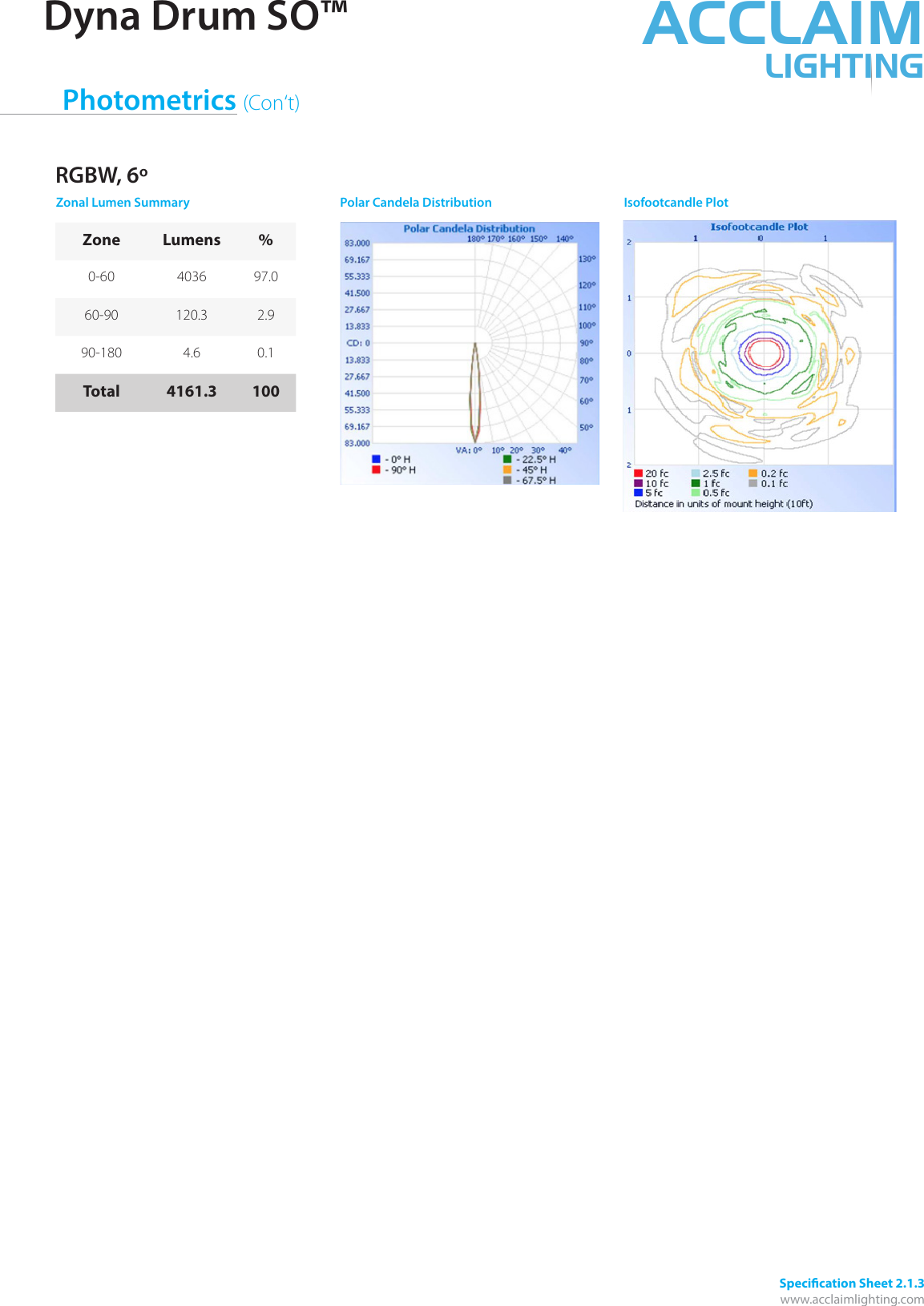Image resolution: width=924 pixels, height=1306 pixels.
Task: Click the '2.5 fc' legend label
Action: pos(716,474)
